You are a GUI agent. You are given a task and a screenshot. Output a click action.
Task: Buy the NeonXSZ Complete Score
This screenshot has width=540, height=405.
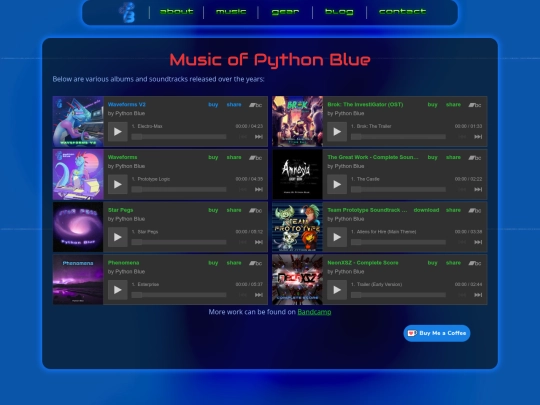point(433,263)
